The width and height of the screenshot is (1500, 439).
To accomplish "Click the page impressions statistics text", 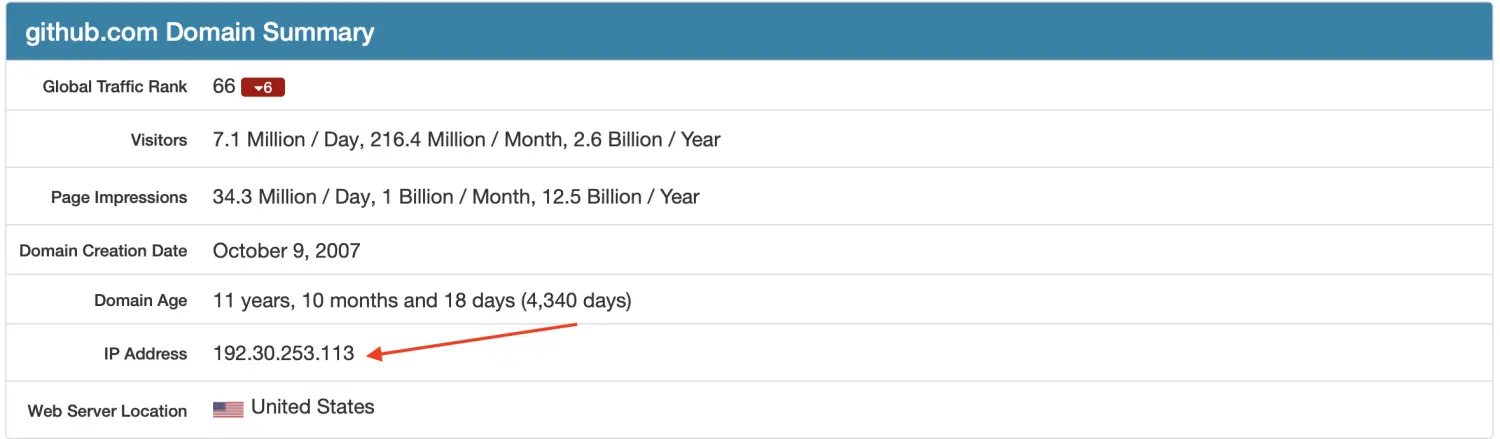I will [455, 196].
